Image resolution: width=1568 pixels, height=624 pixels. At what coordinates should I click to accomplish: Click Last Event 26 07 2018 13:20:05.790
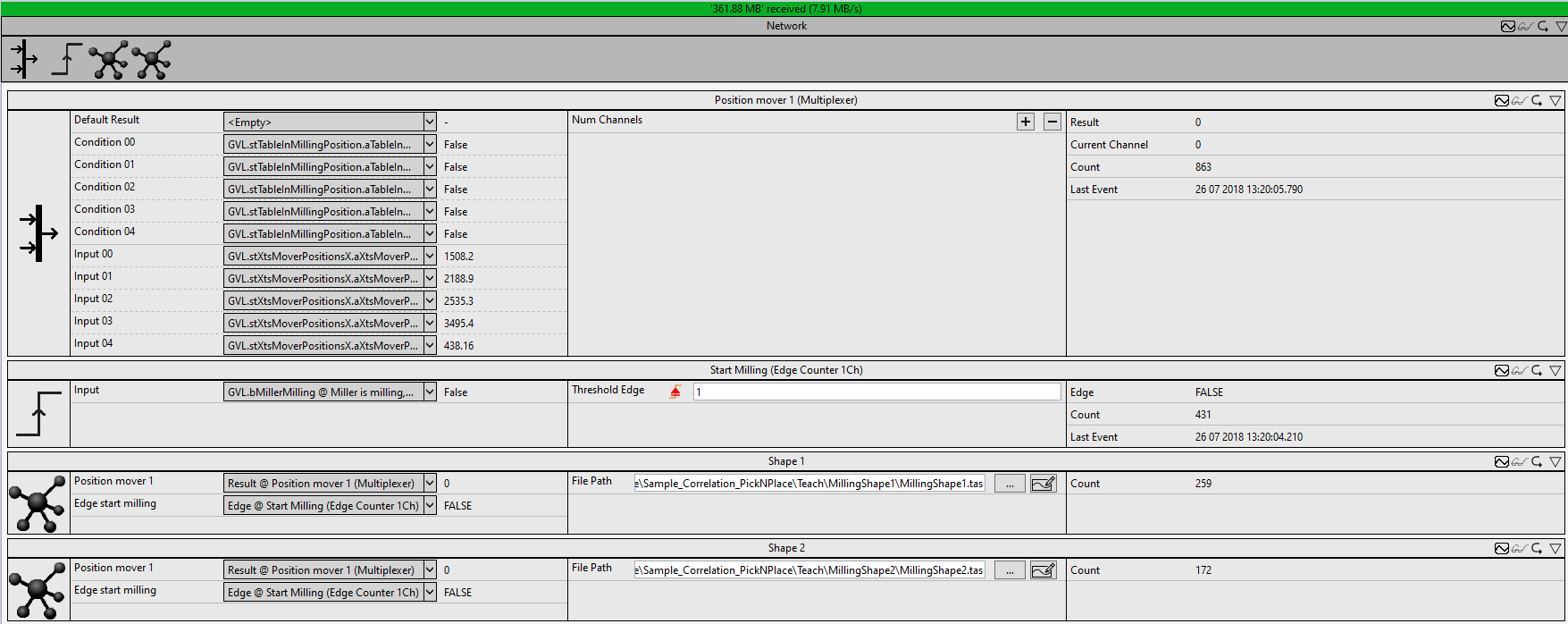coord(1249,190)
